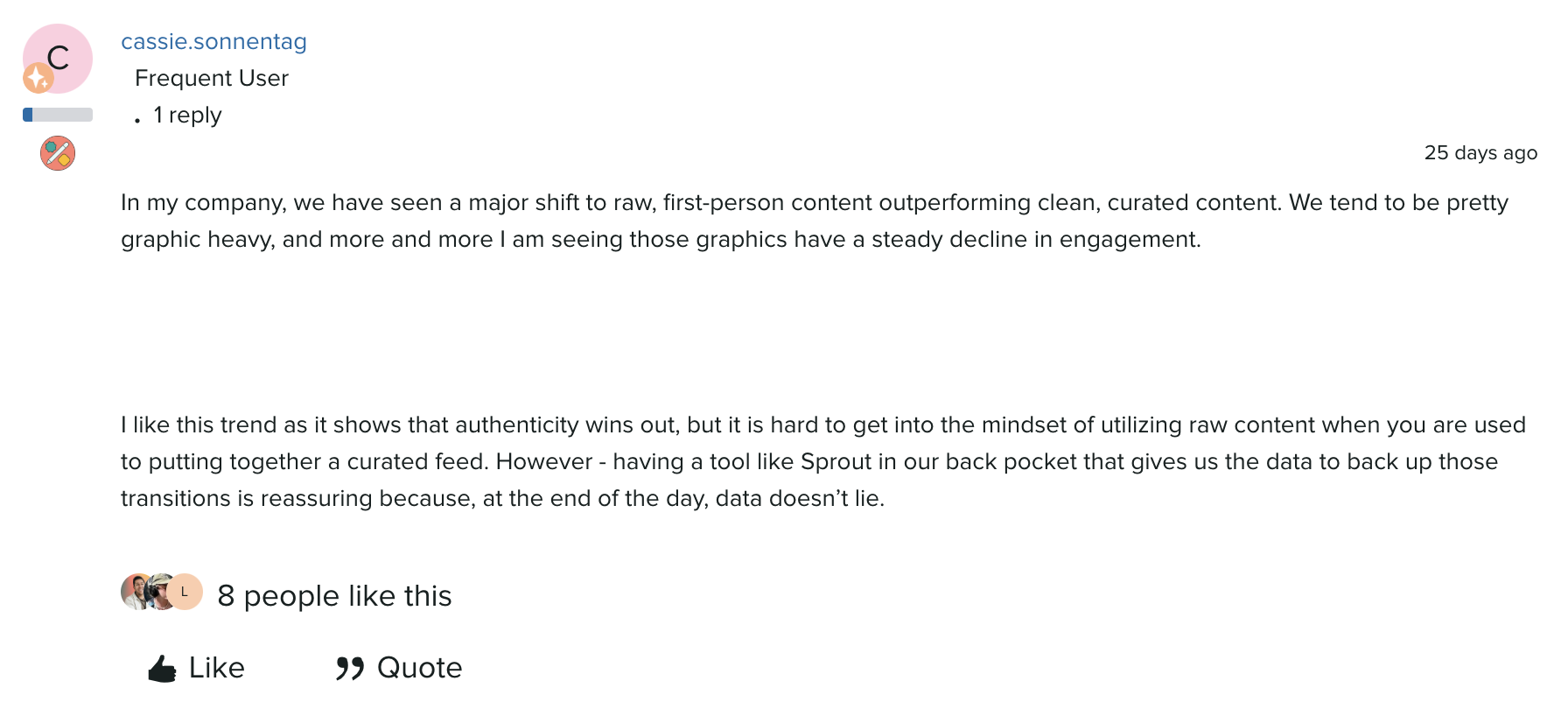Open the red pencil-and-shapes achievement badge
Image resolution: width=1568 pixels, height=709 pixels.
pyautogui.click(x=58, y=154)
